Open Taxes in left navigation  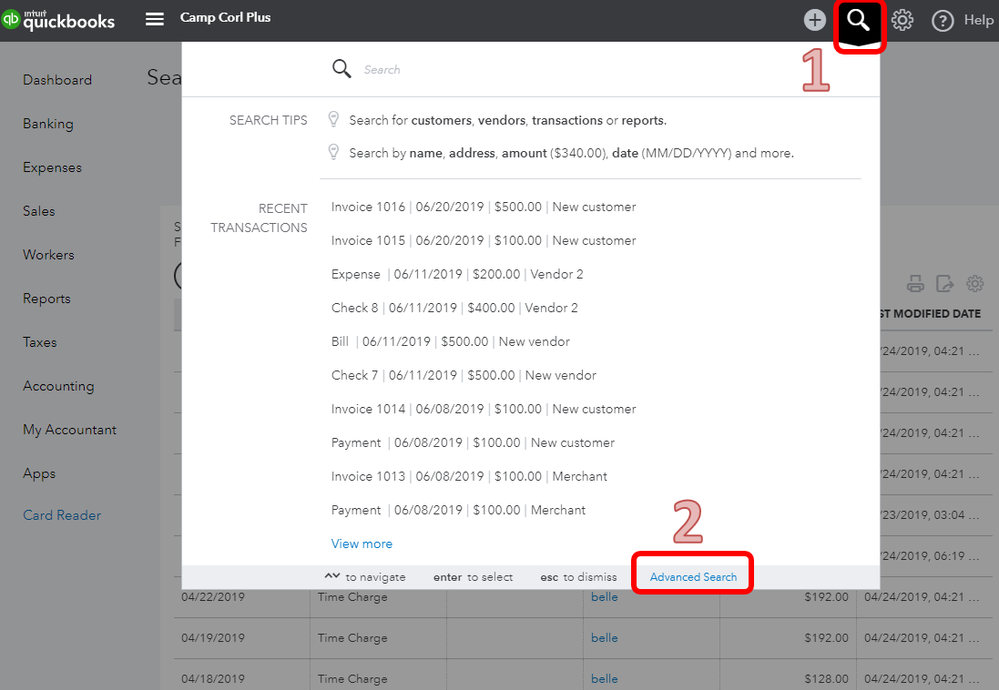pyautogui.click(x=40, y=342)
